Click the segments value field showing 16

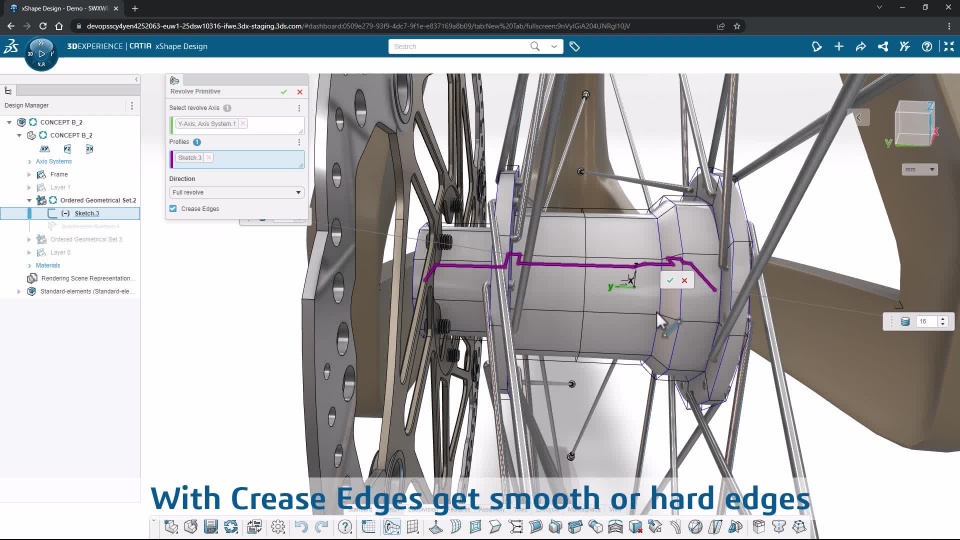click(x=925, y=321)
